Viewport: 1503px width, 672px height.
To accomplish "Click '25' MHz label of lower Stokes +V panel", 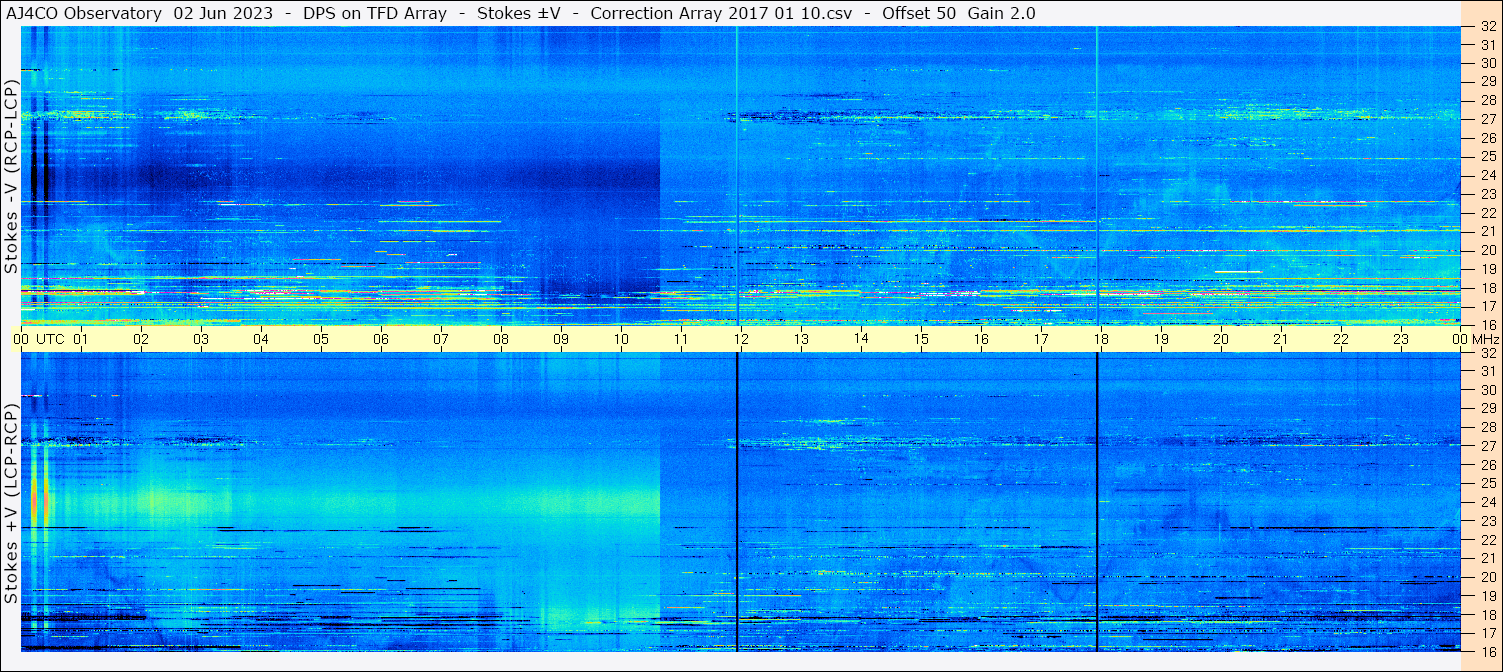I will pyautogui.click(x=1488, y=483).
